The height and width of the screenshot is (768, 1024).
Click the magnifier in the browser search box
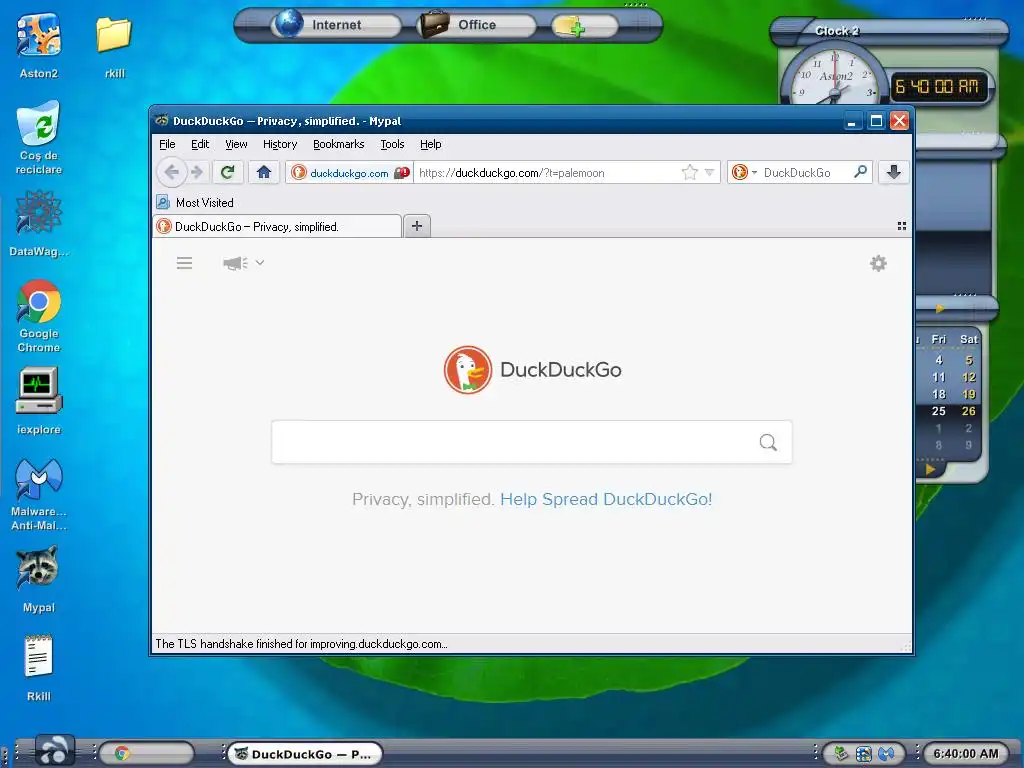click(x=861, y=172)
